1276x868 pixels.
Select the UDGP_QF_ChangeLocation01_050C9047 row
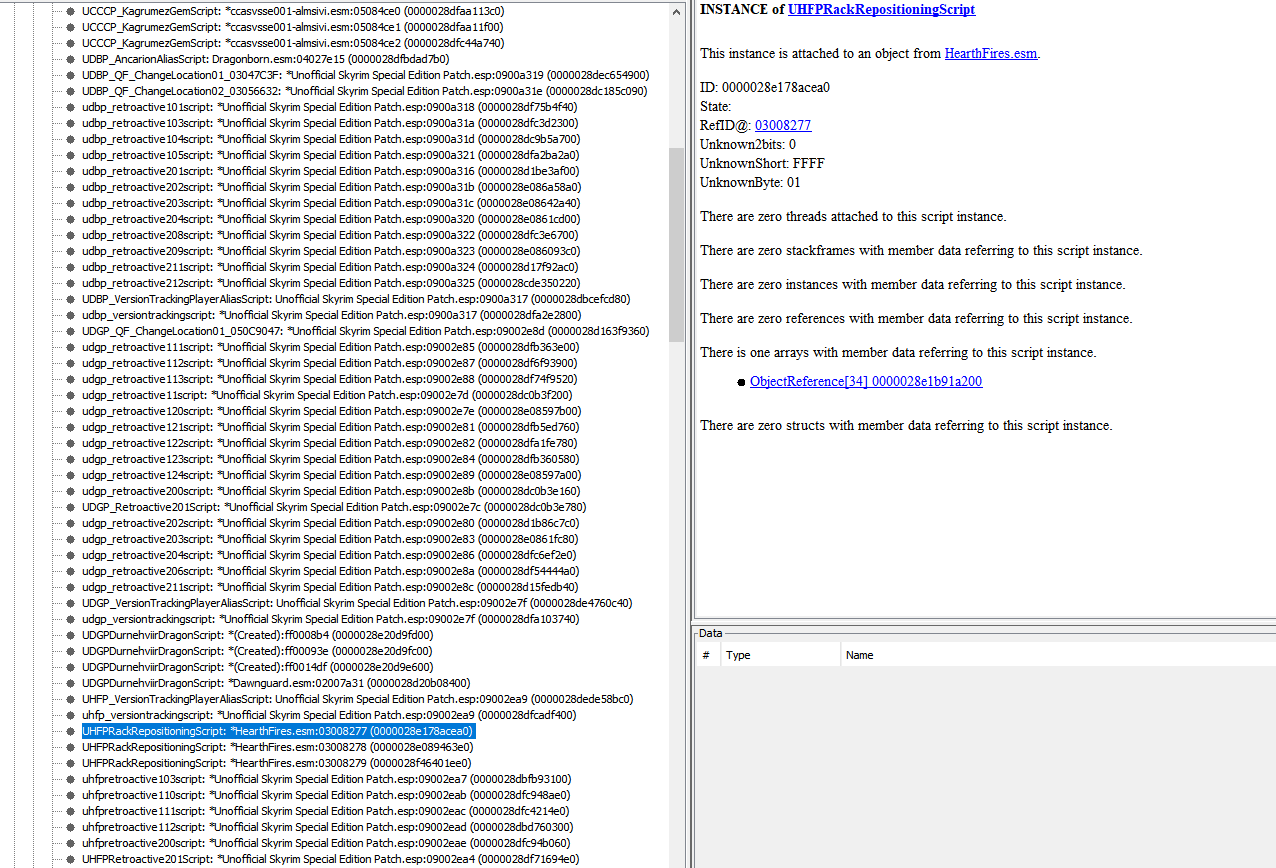click(x=366, y=331)
